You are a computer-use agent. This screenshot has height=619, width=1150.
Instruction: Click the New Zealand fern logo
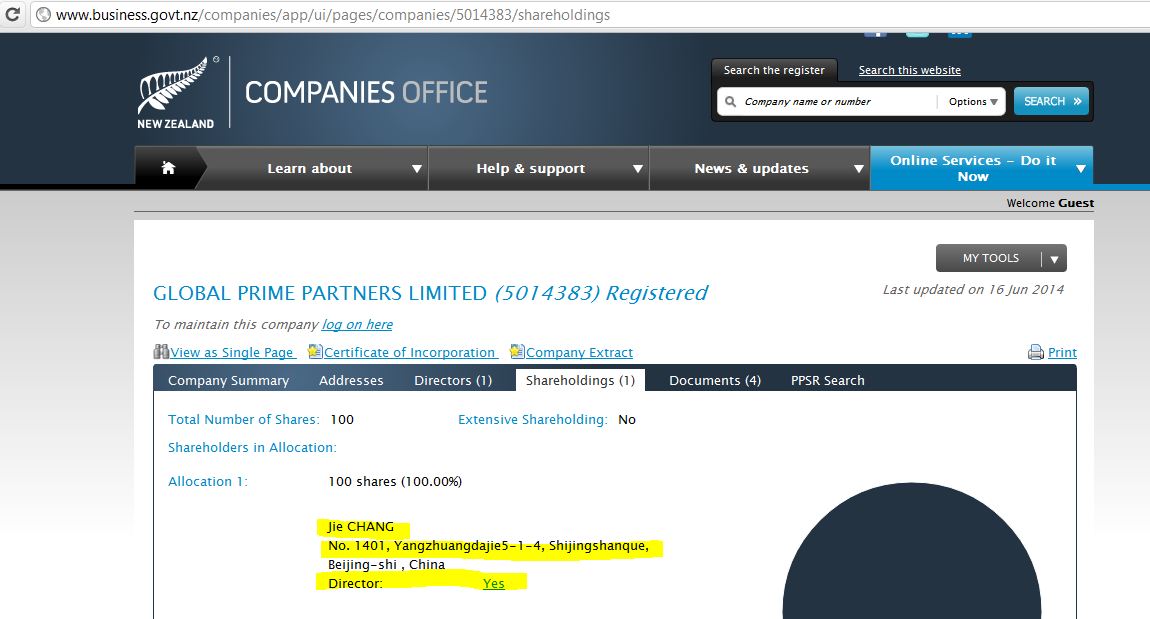click(x=176, y=92)
